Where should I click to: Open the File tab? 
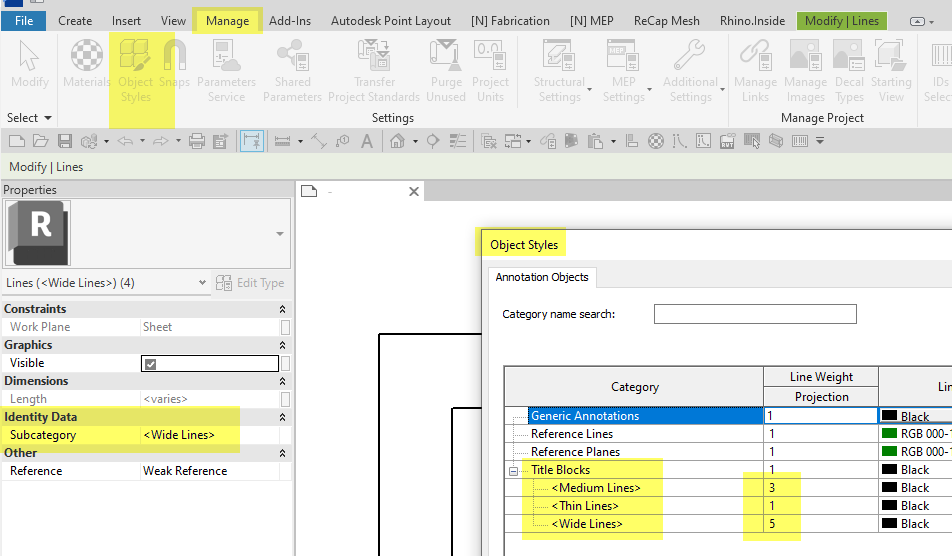coord(24,21)
